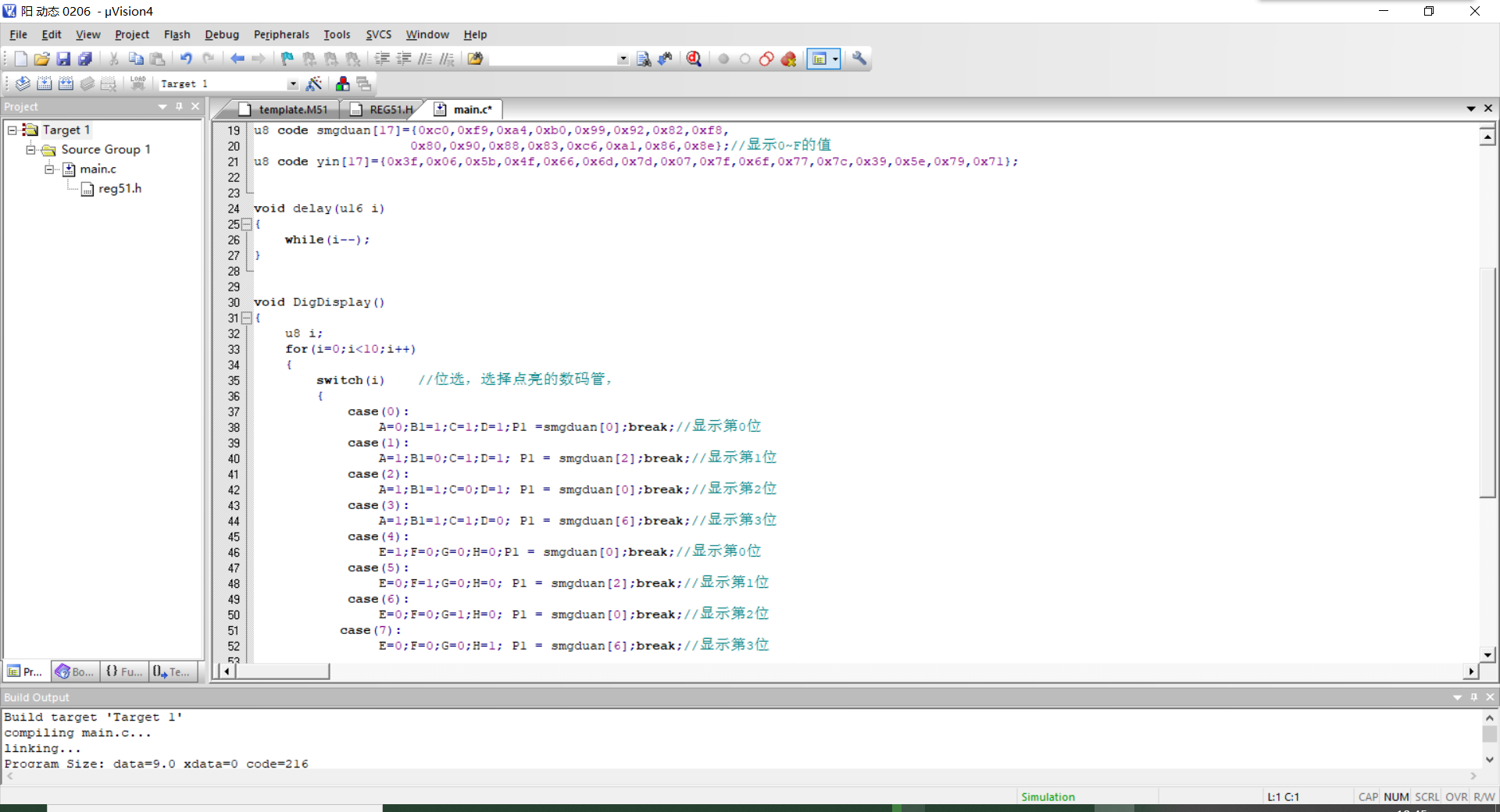The width and height of the screenshot is (1500, 812).
Task: Fold the delay function at line 25
Action: click(x=247, y=224)
